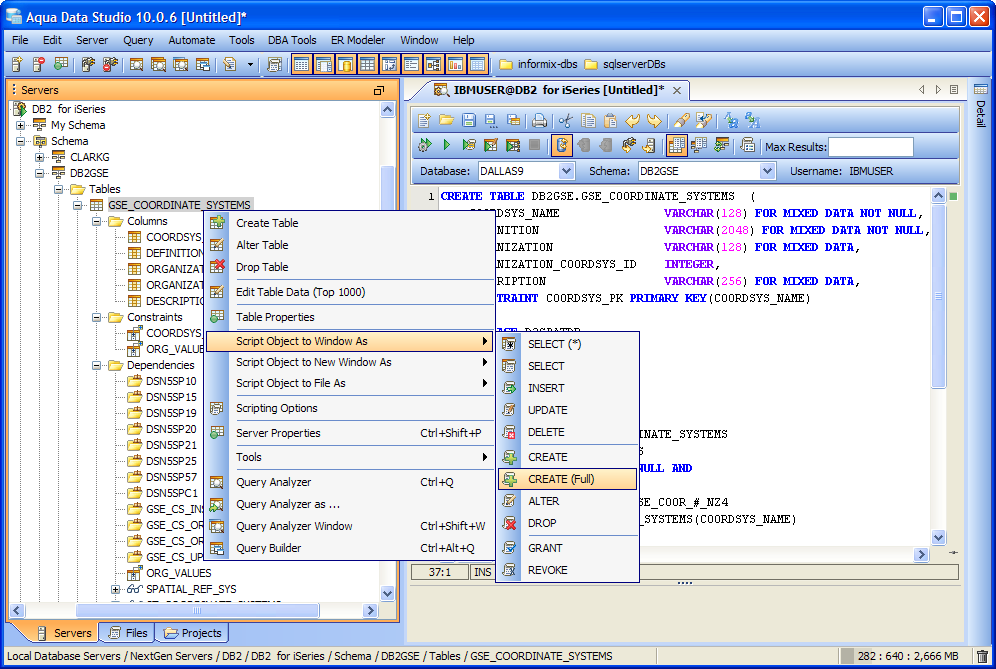Click the restore panel icon in Servers header

click(379, 90)
